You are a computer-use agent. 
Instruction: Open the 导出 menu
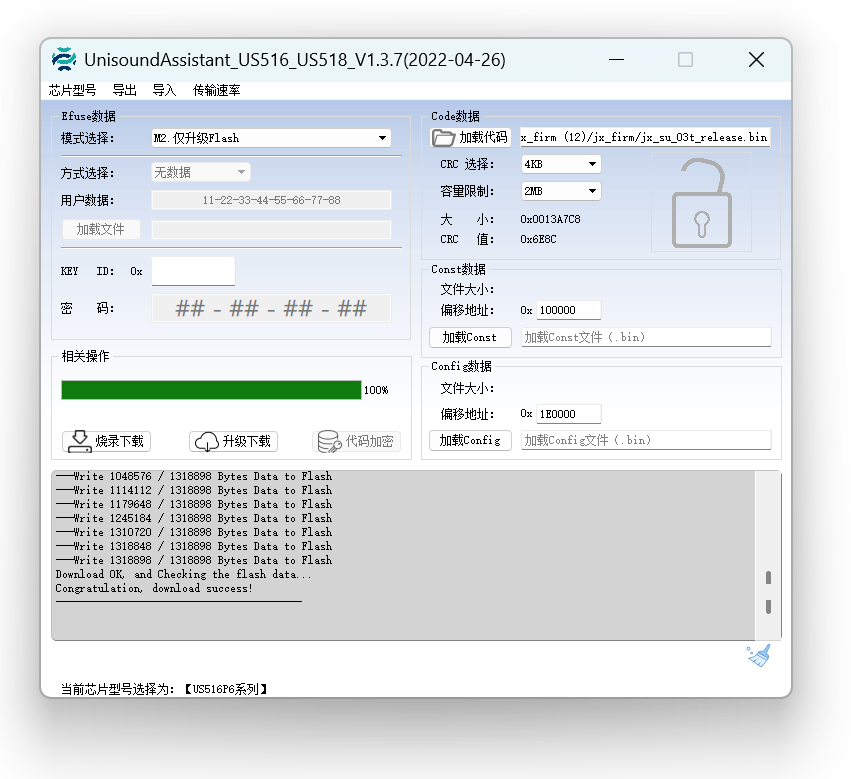point(124,90)
